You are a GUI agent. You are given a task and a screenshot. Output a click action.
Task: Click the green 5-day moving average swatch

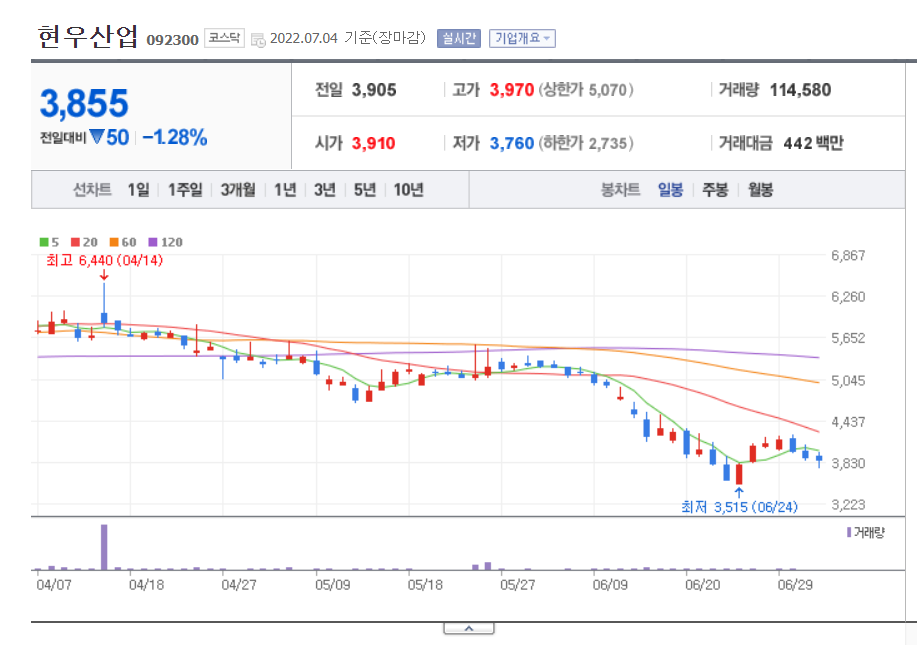click(44, 242)
